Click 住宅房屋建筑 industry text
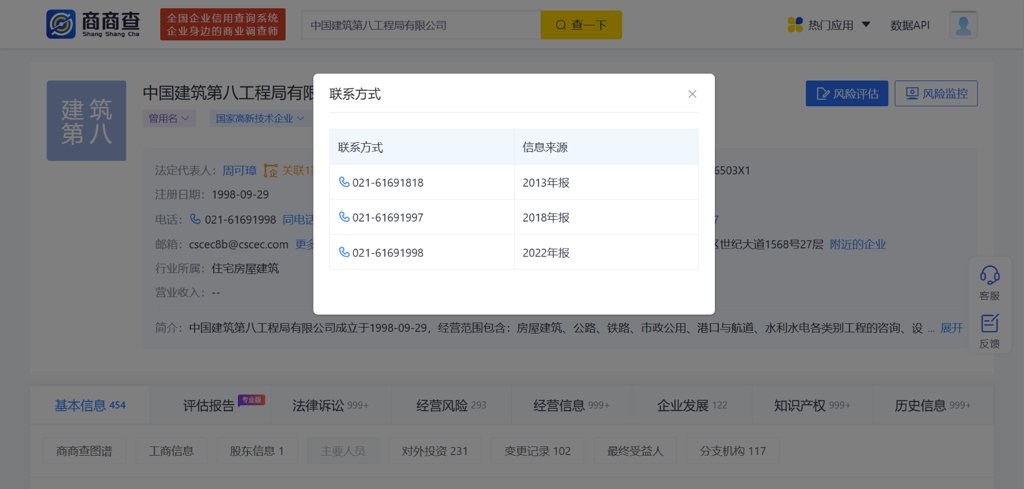This screenshot has width=1024, height=489. pos(245,268)
